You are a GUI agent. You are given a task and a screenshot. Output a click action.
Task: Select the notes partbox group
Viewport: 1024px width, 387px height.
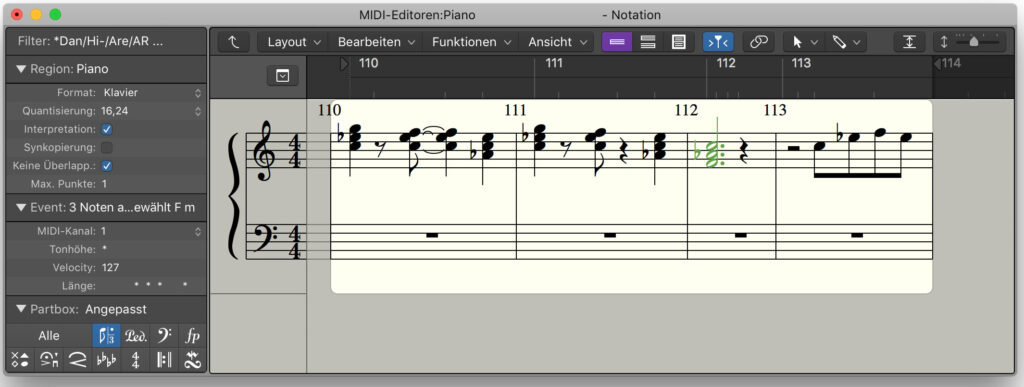coord(106,335)
